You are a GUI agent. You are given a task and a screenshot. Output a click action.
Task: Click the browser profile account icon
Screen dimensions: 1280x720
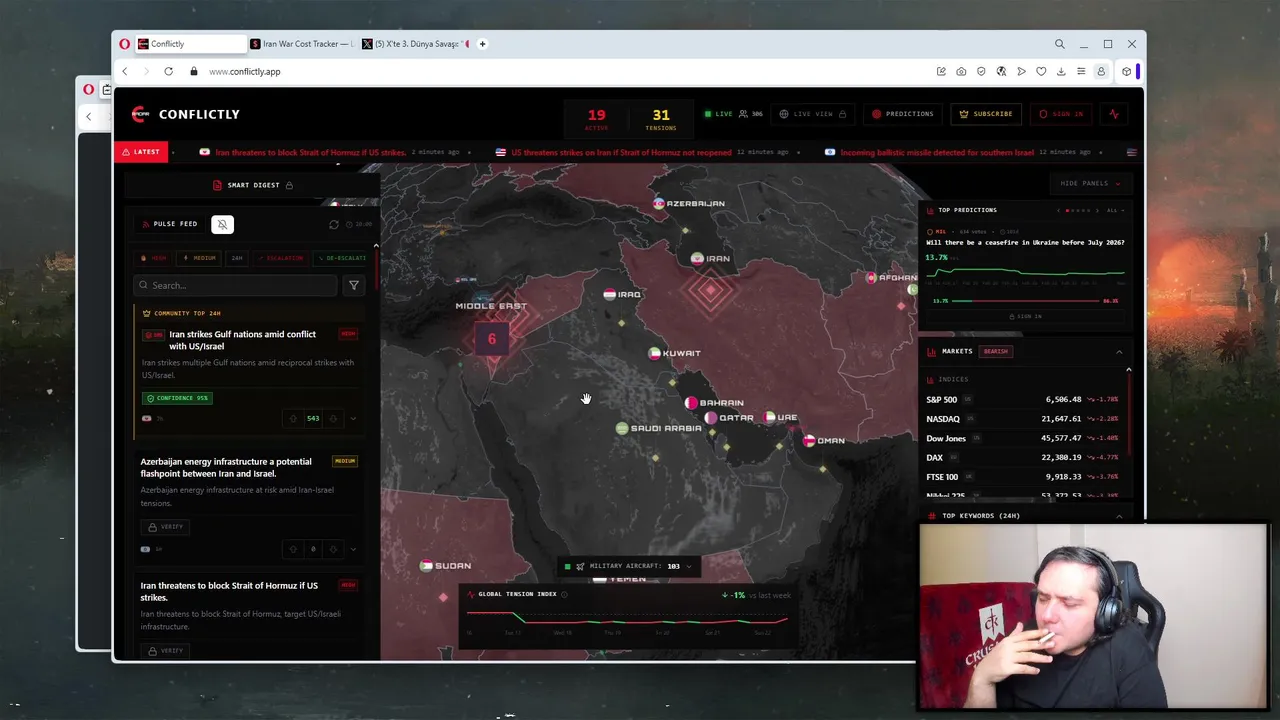pyautogui.click(x=1101, y=71)
